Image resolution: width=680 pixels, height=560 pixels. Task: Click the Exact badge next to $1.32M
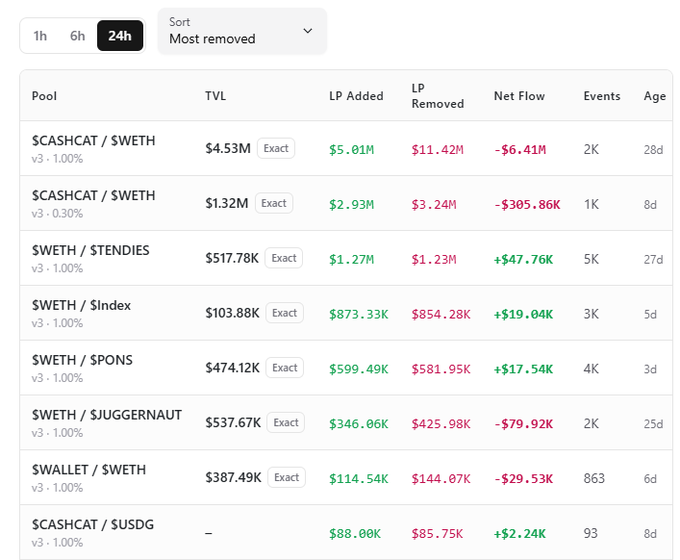[274, 203]
